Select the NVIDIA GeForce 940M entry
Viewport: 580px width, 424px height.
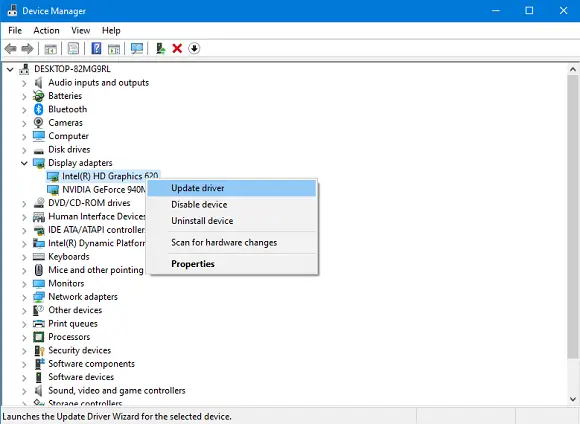(x=96, y=190)
